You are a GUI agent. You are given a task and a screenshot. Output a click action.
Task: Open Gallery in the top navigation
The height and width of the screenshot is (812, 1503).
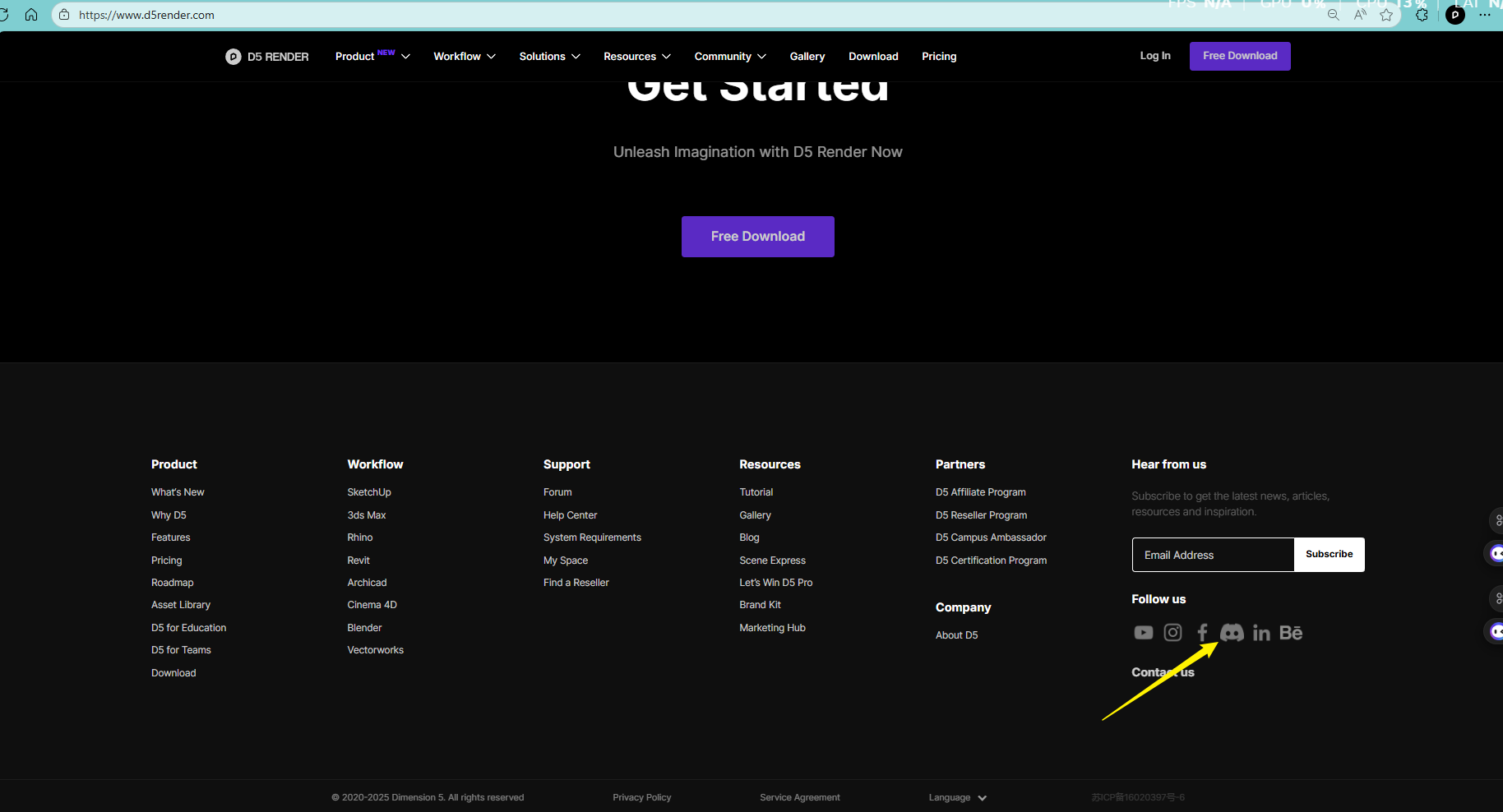[807, 57]
